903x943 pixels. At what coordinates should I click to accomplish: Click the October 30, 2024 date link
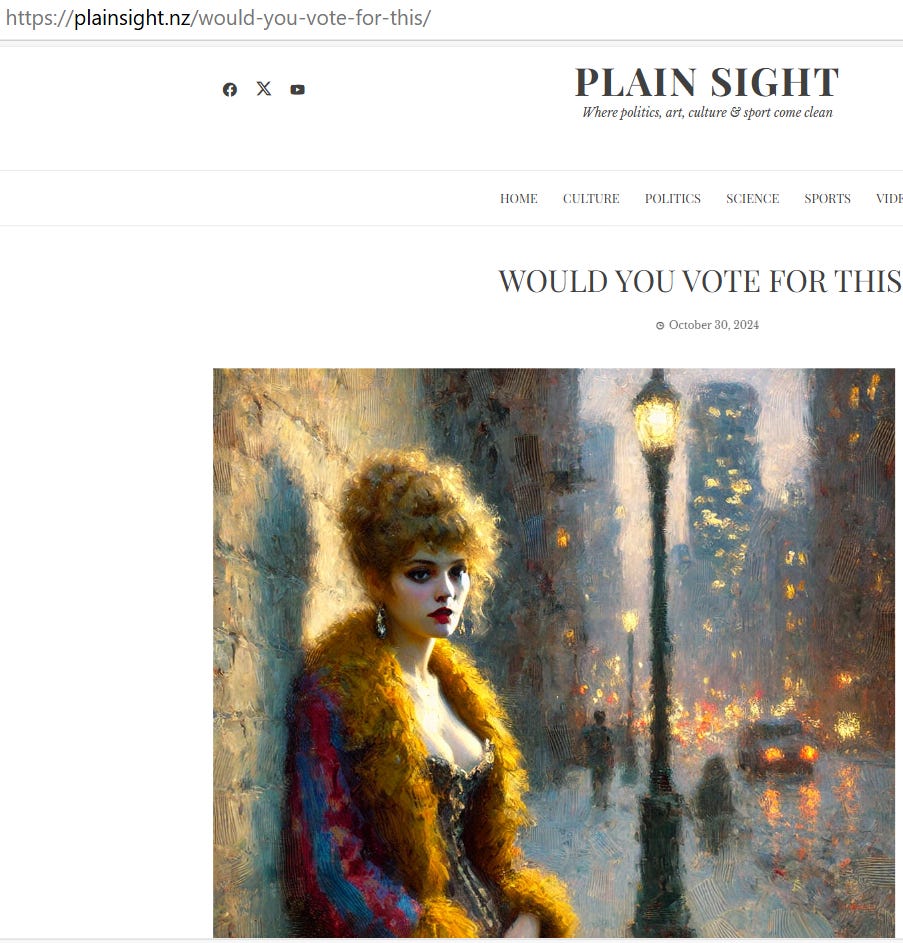point(713,325)
